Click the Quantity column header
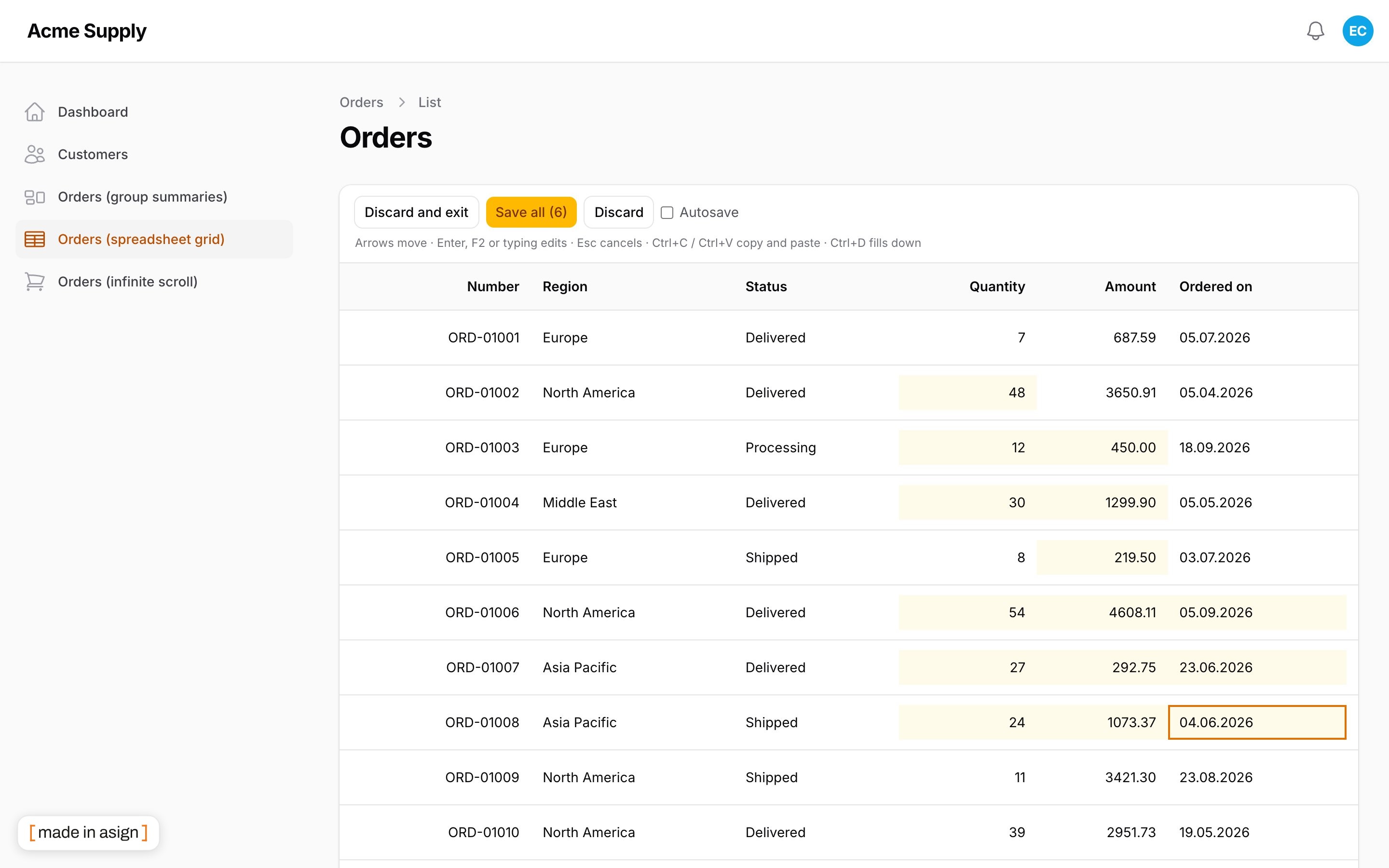This screenshot has height=868, width=1389. [997, 286]
